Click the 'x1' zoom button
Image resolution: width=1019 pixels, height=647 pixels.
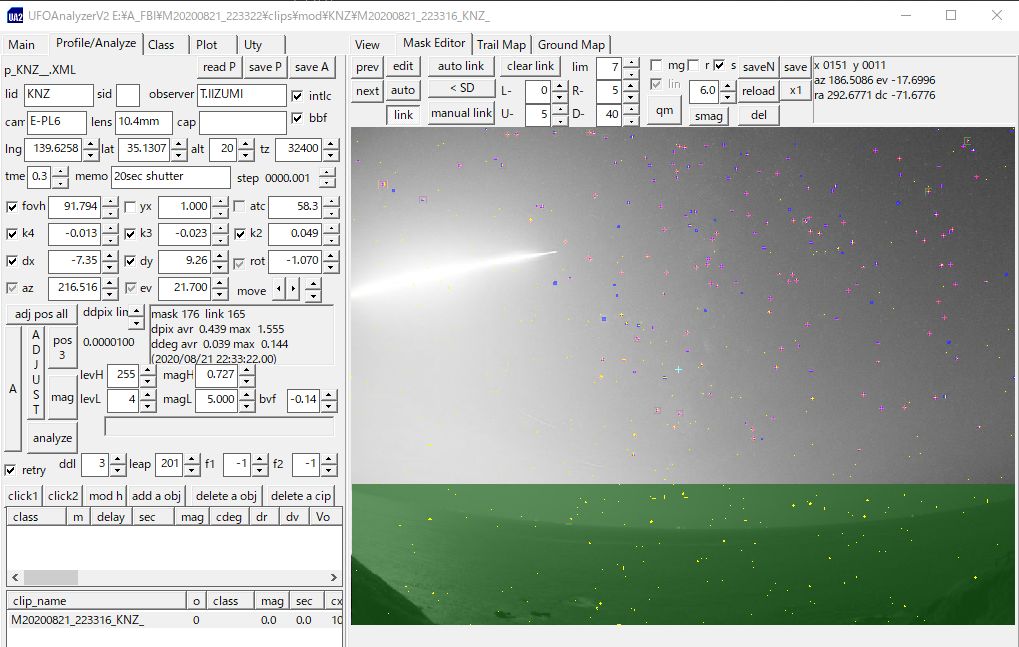pos(795,90)
